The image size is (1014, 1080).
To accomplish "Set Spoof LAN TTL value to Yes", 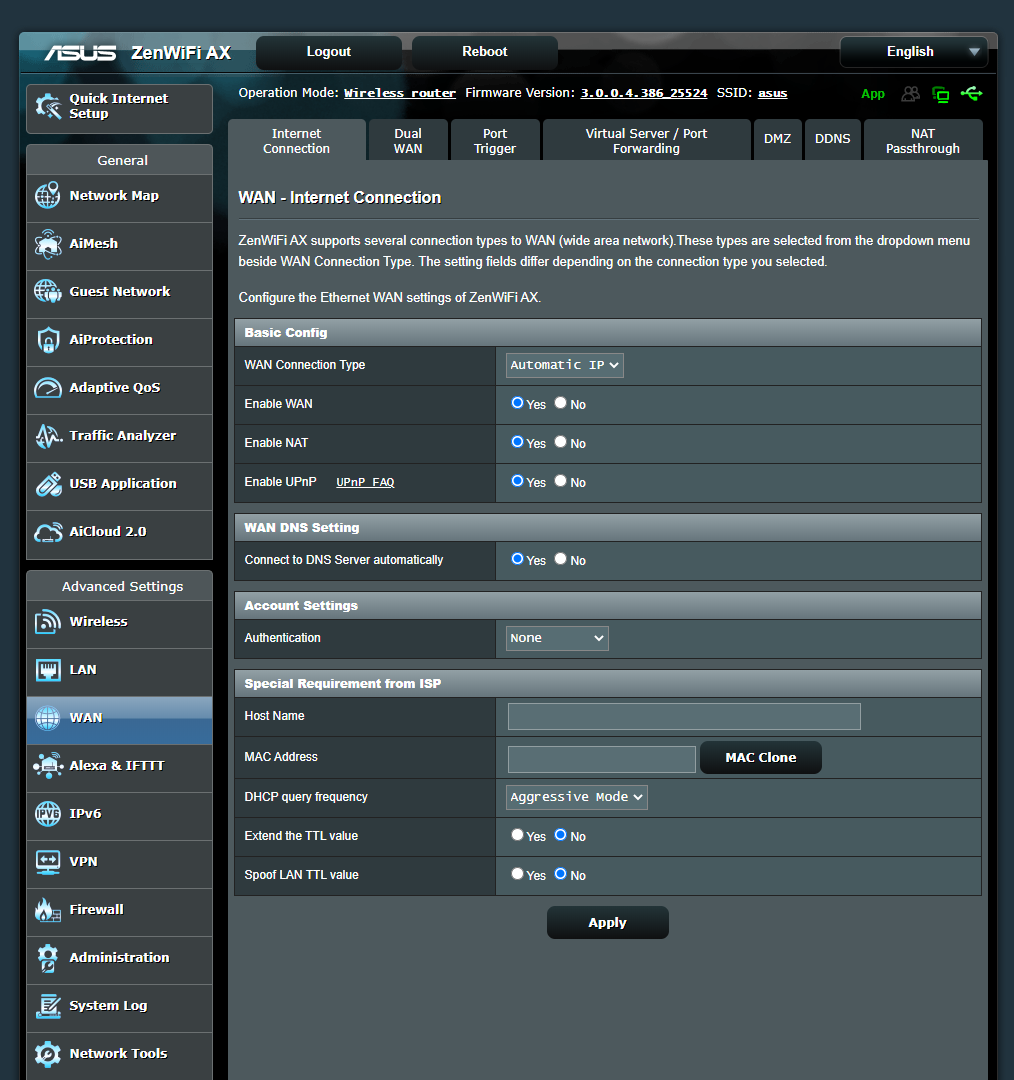I will pyautogui.click(x=517, y=874).
